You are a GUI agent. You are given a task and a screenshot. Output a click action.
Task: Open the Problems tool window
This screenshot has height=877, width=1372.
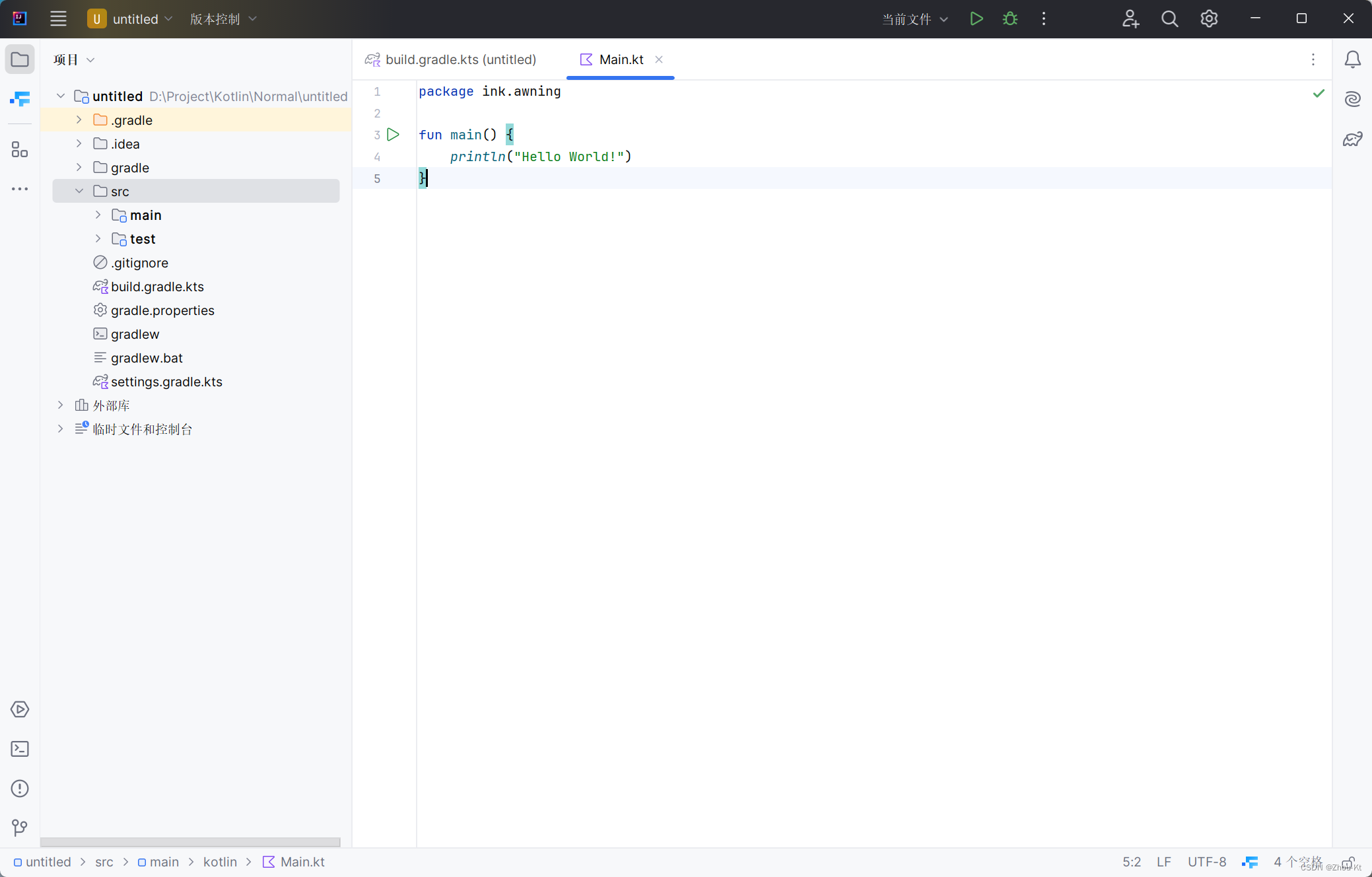point(20,789)
